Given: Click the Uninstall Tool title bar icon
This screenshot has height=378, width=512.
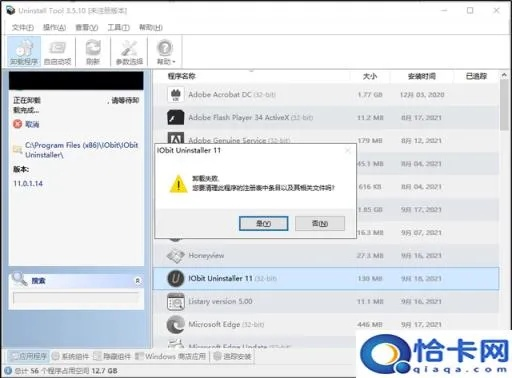Looking at the screenshot, I should click(11, 10).
